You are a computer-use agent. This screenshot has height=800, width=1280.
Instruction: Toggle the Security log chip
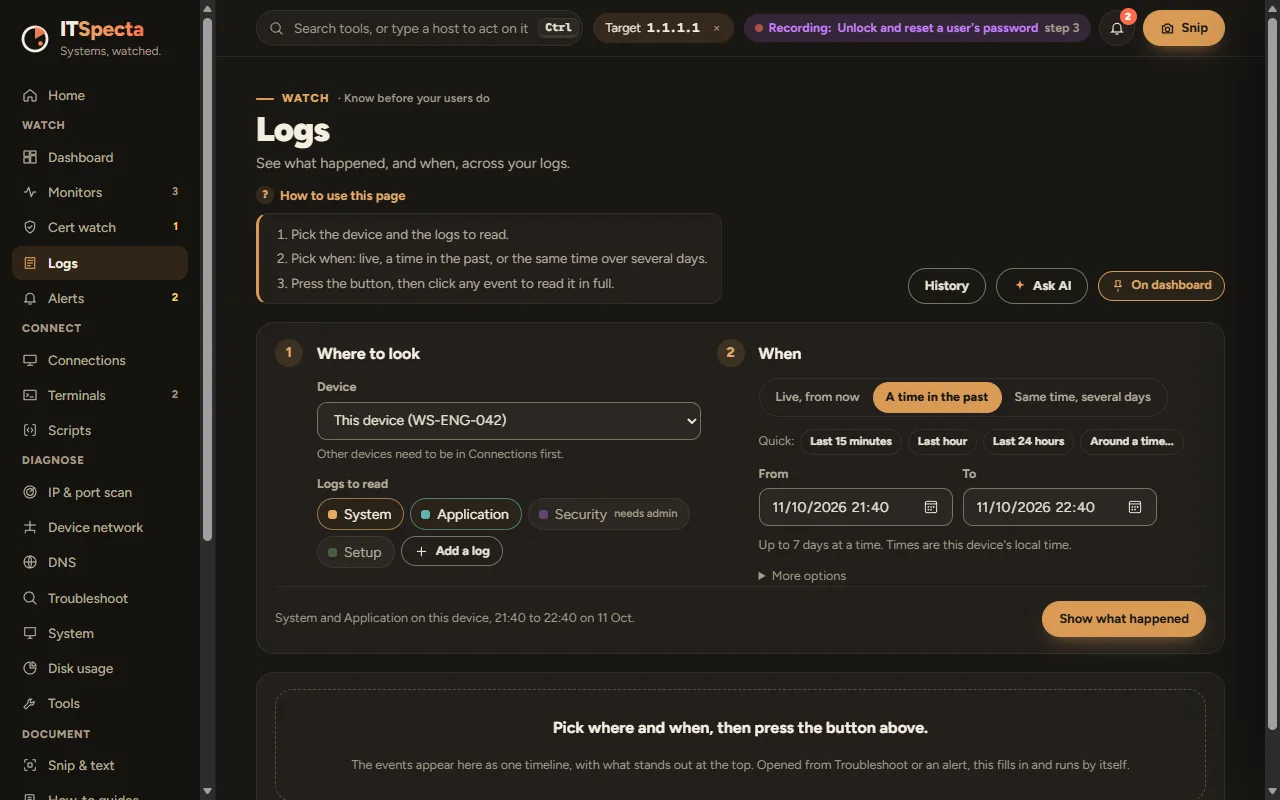tap(609, 514)
